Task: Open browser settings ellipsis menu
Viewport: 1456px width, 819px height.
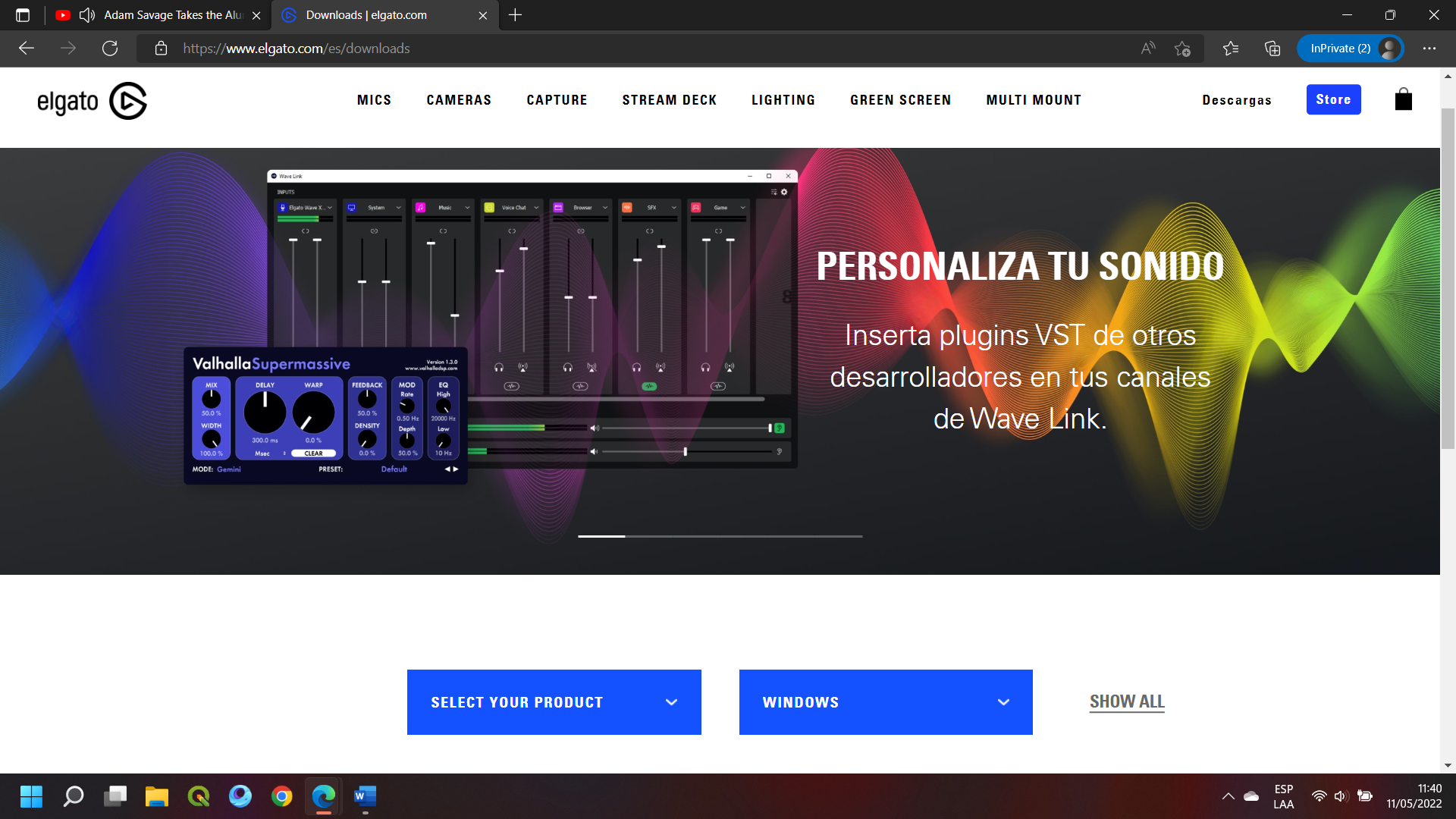Action: click(x=1429, y=49)
